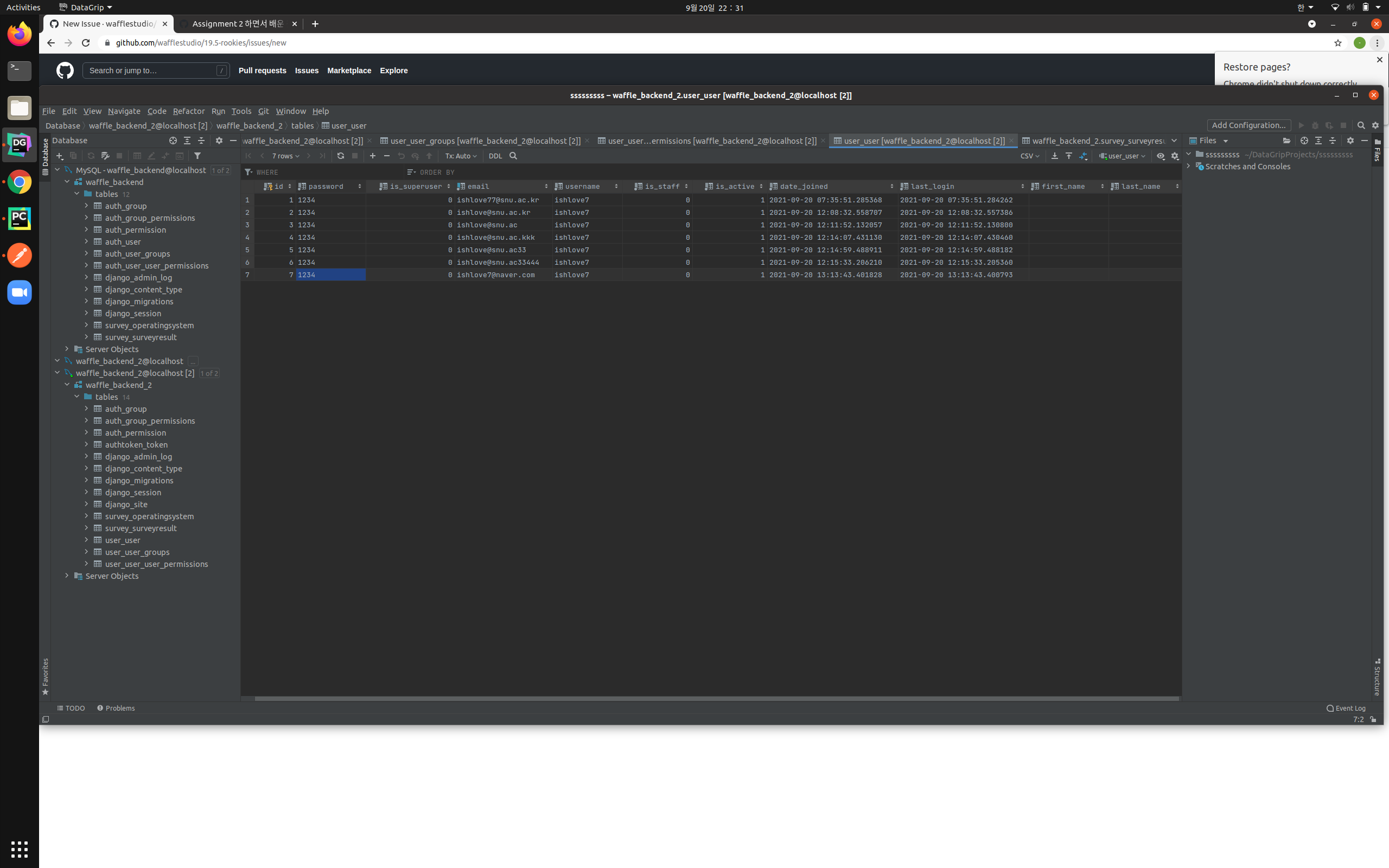Refresh the database tree
The height and width of the screenshot is (868, 1389).
pos(91,156)
